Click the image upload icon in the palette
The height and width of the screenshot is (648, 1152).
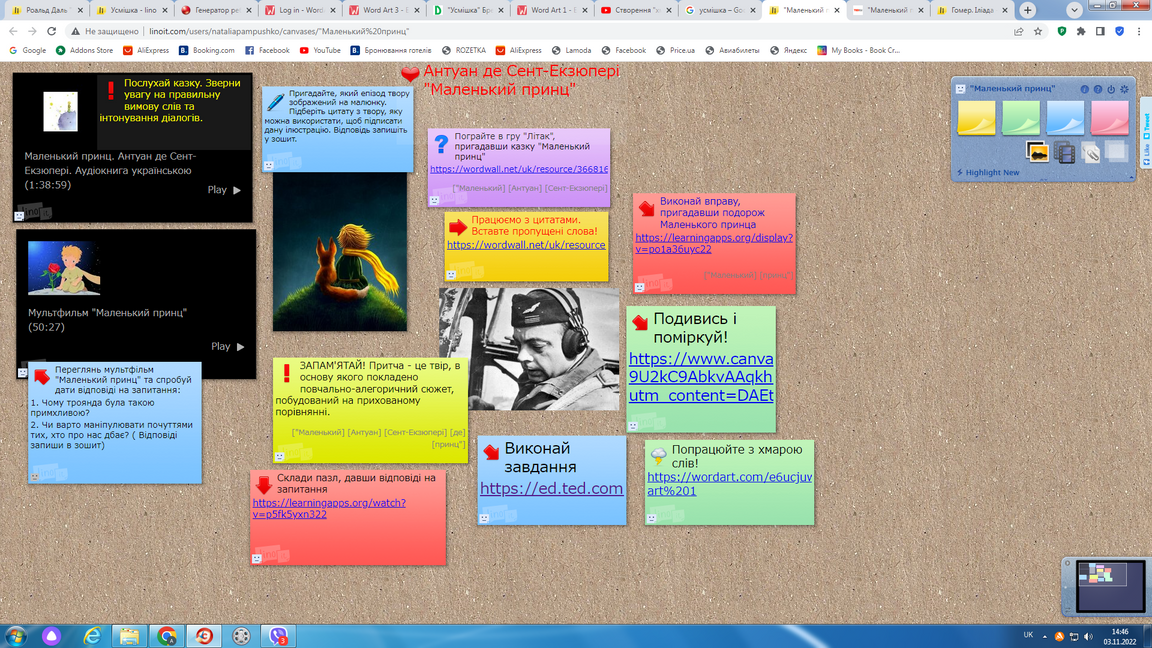tap(1038, 152)
